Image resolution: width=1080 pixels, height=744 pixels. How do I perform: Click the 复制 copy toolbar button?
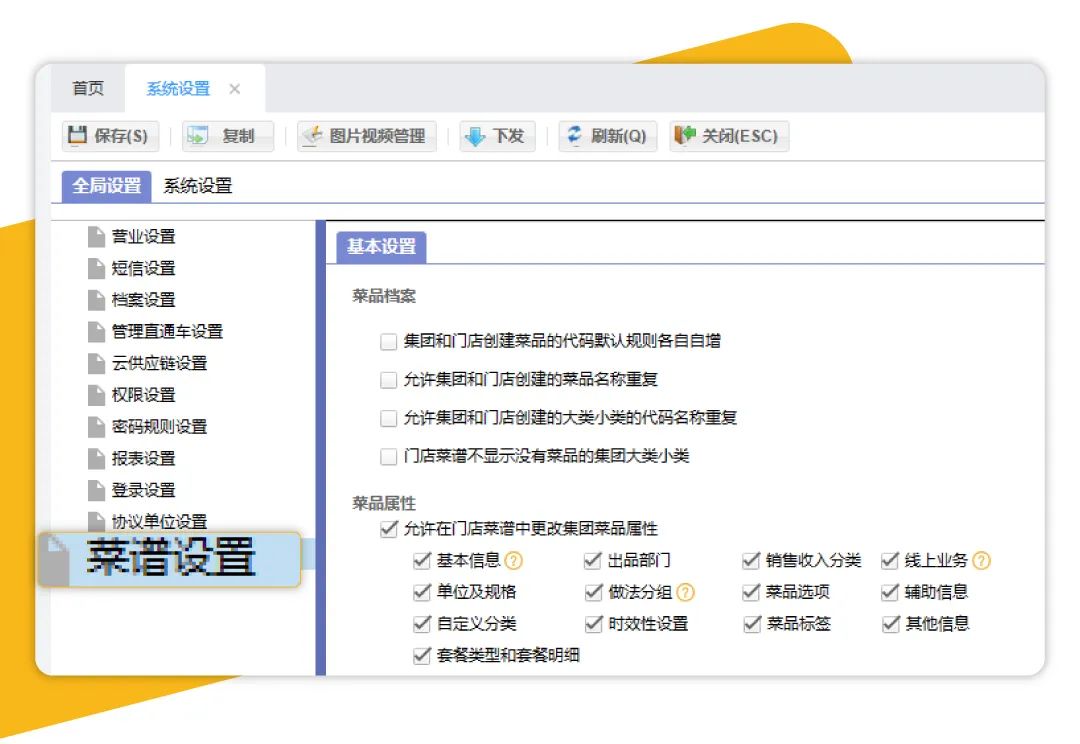click(x=227, y=136)
